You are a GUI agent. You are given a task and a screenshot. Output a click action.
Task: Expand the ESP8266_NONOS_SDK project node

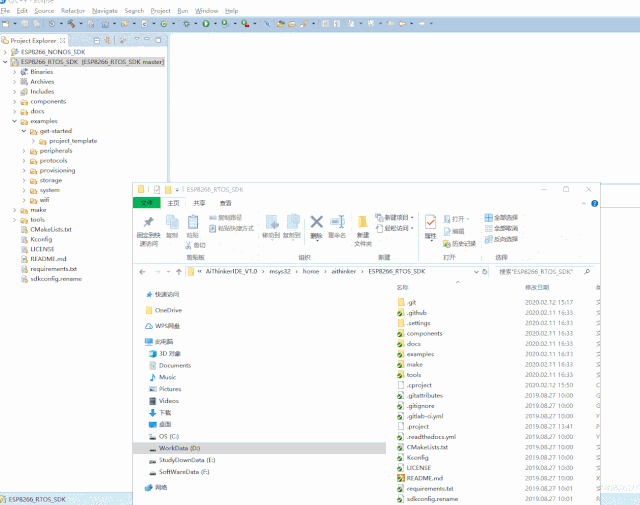click(x=5, y=52)
